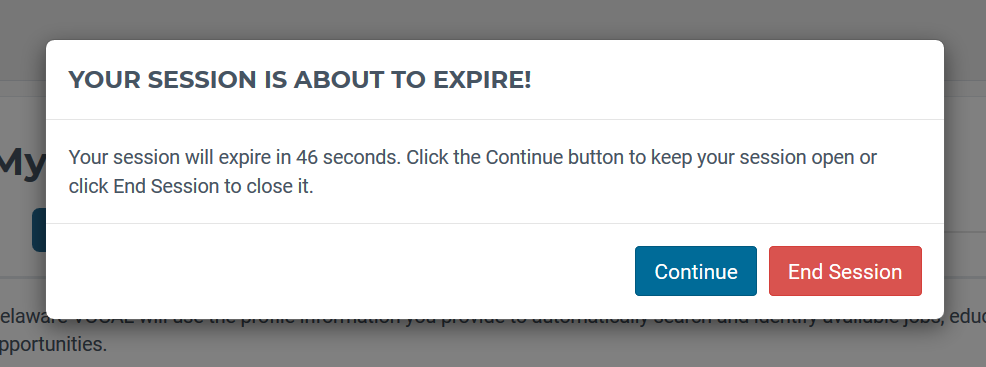Click the red End Session button

(x=845, y=271)
